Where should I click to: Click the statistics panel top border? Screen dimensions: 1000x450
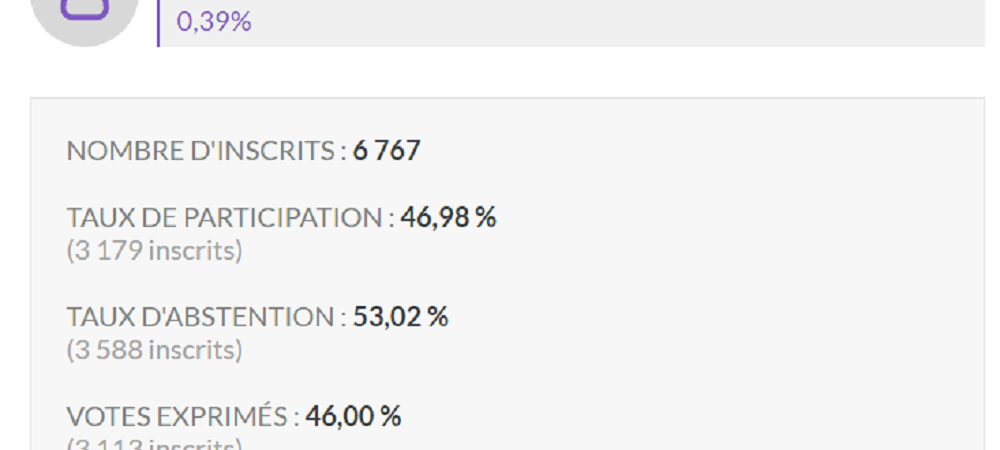pos(508,98)
